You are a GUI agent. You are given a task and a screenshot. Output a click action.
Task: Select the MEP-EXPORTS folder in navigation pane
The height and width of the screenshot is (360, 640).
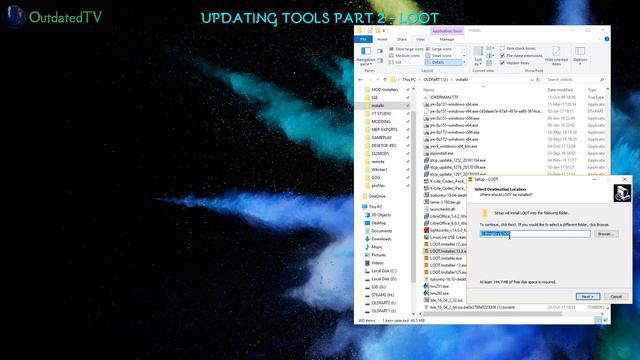click(x=384, y=129)
